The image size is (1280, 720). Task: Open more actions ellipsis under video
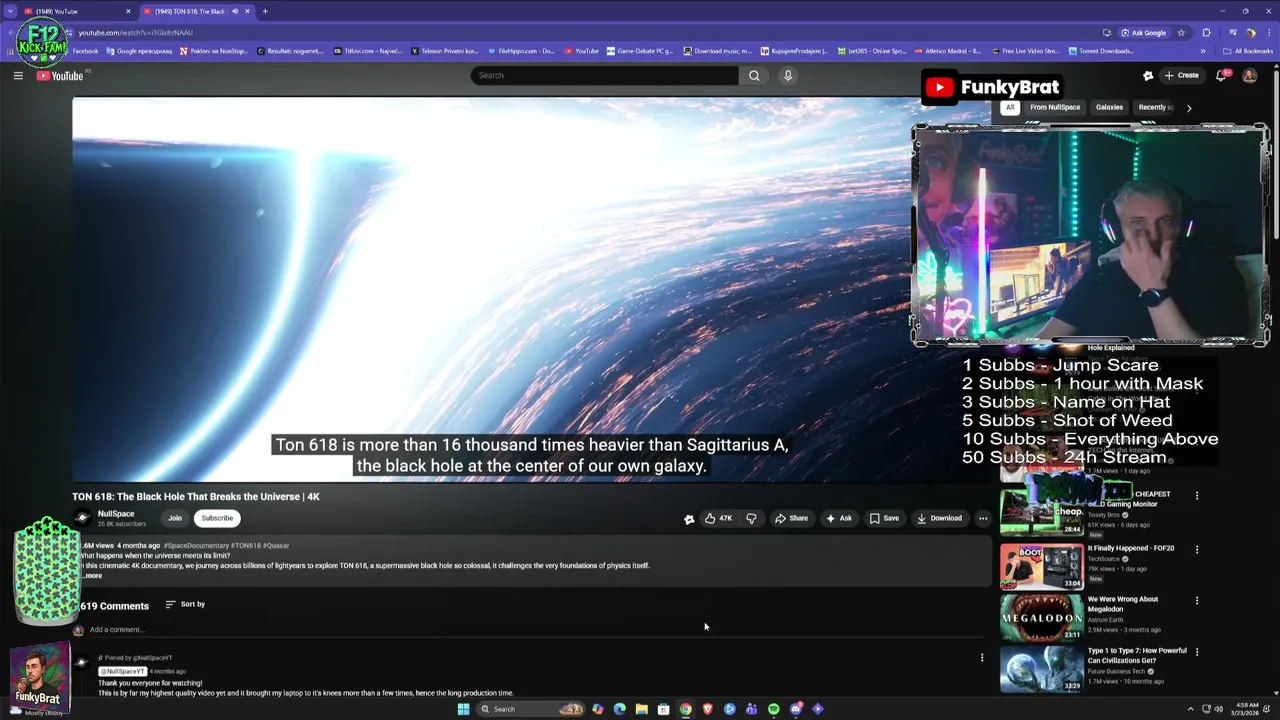983,518
